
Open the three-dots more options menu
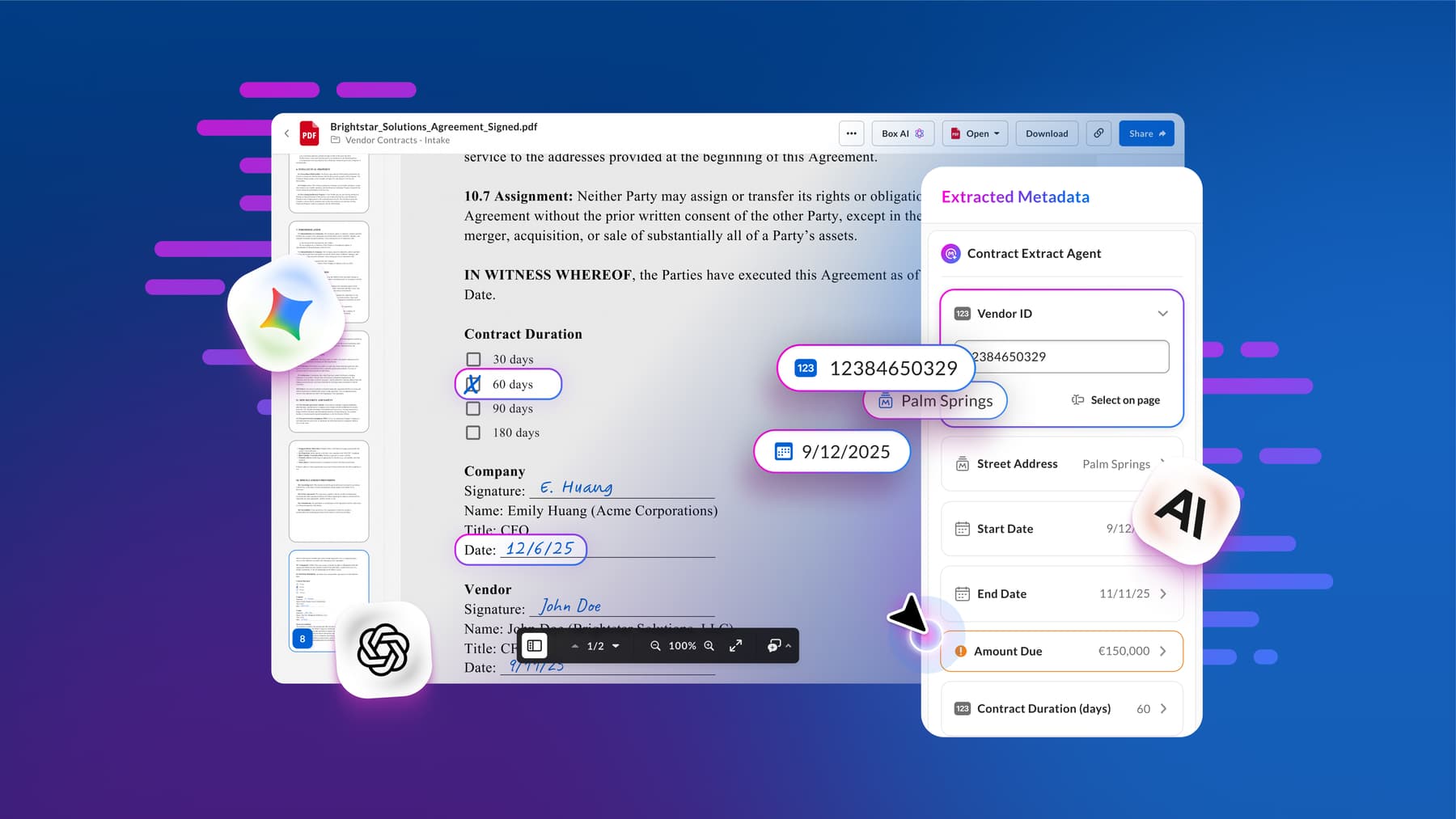[x=851, y=133]
